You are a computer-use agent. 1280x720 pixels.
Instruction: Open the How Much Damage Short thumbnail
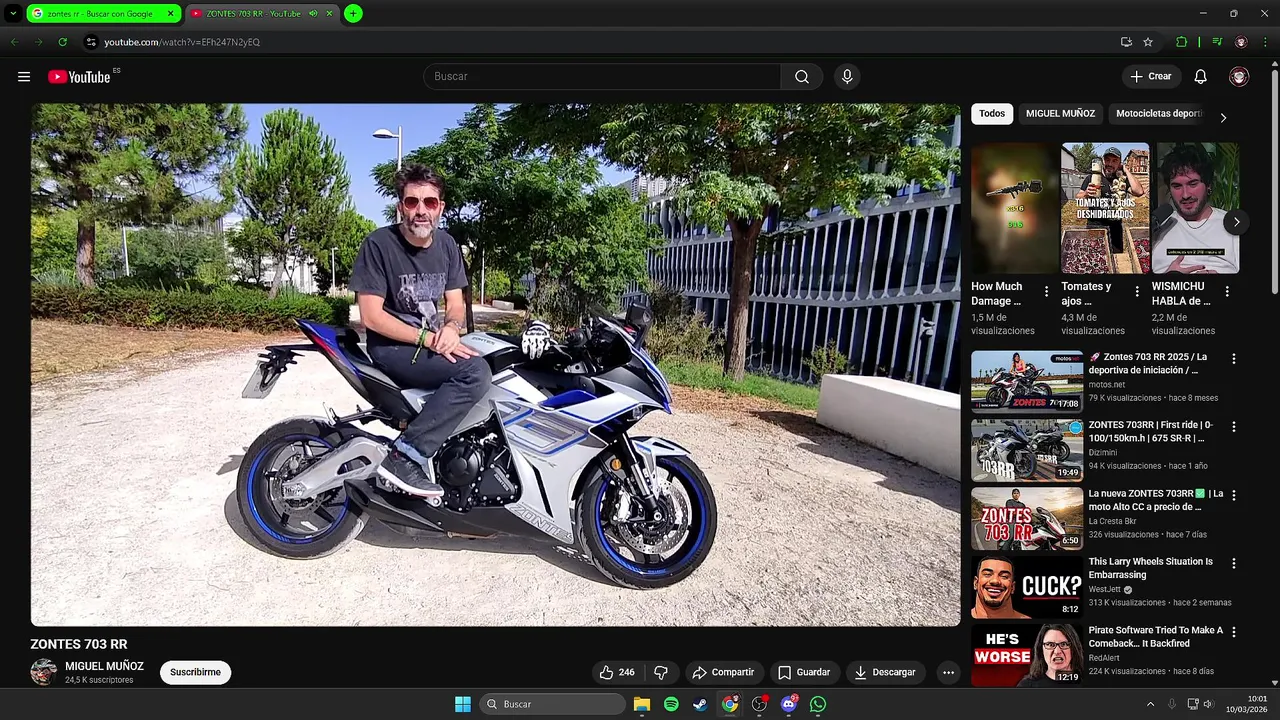[x=1015, y=208]
